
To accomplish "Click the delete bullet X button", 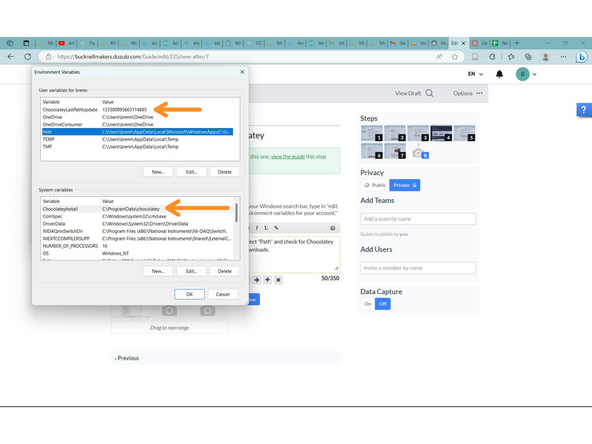I will pos(278,280).
